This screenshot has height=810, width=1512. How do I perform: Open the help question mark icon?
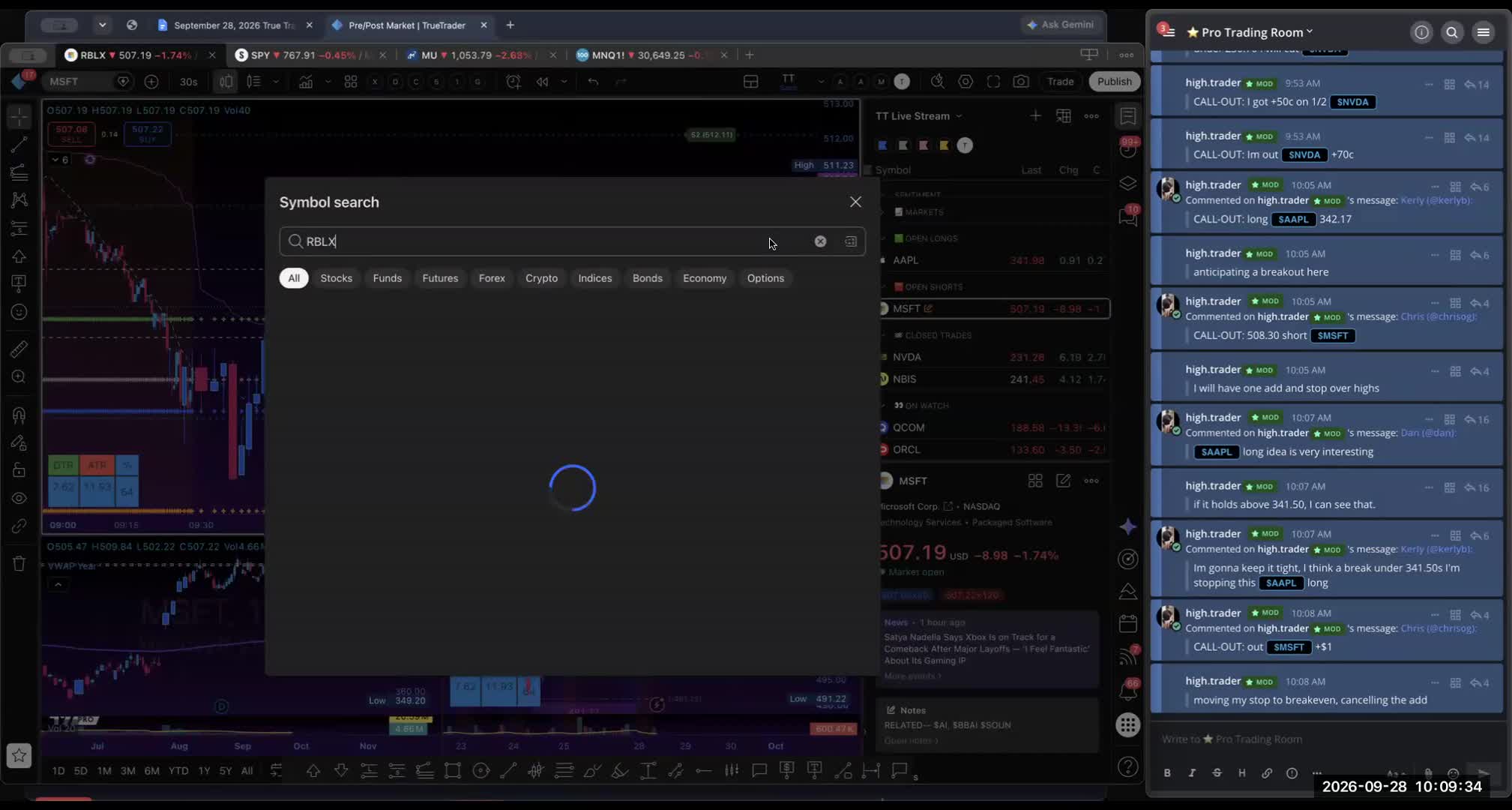click(x=1128, y=767)
